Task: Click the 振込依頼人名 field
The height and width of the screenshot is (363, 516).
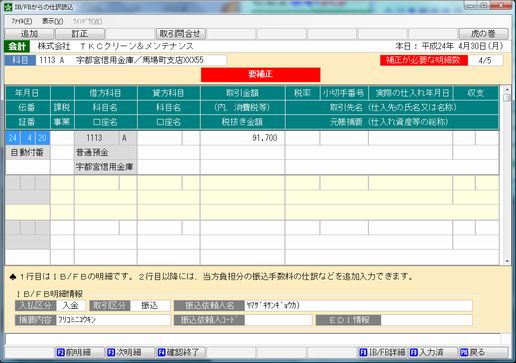Action: pyautogui.click(x=358, y=305)
